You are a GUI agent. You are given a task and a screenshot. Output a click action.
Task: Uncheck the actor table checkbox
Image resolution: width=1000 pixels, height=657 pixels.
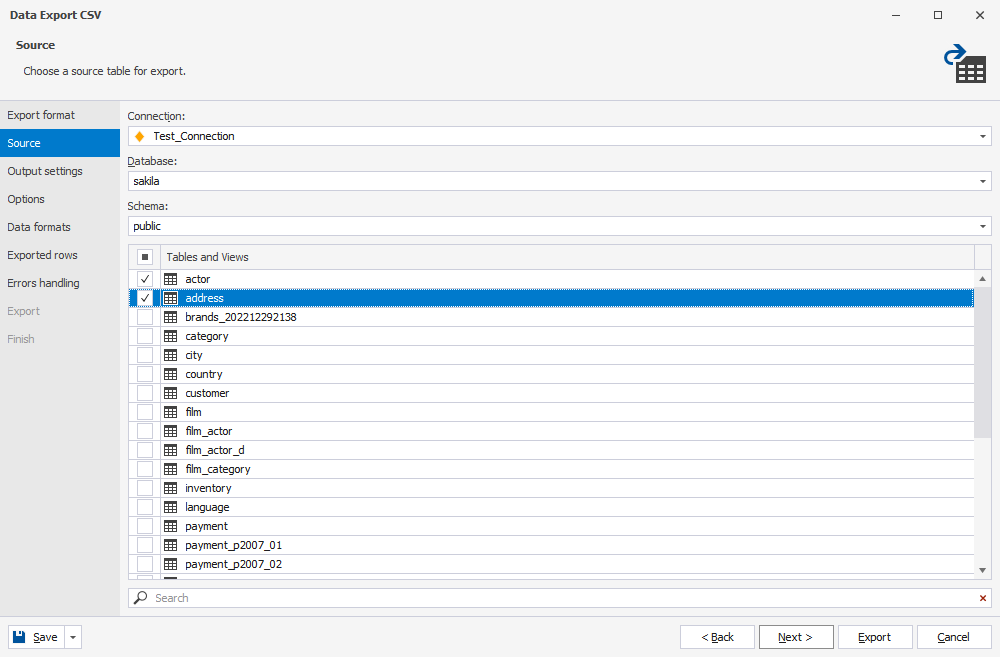point(145,279)
